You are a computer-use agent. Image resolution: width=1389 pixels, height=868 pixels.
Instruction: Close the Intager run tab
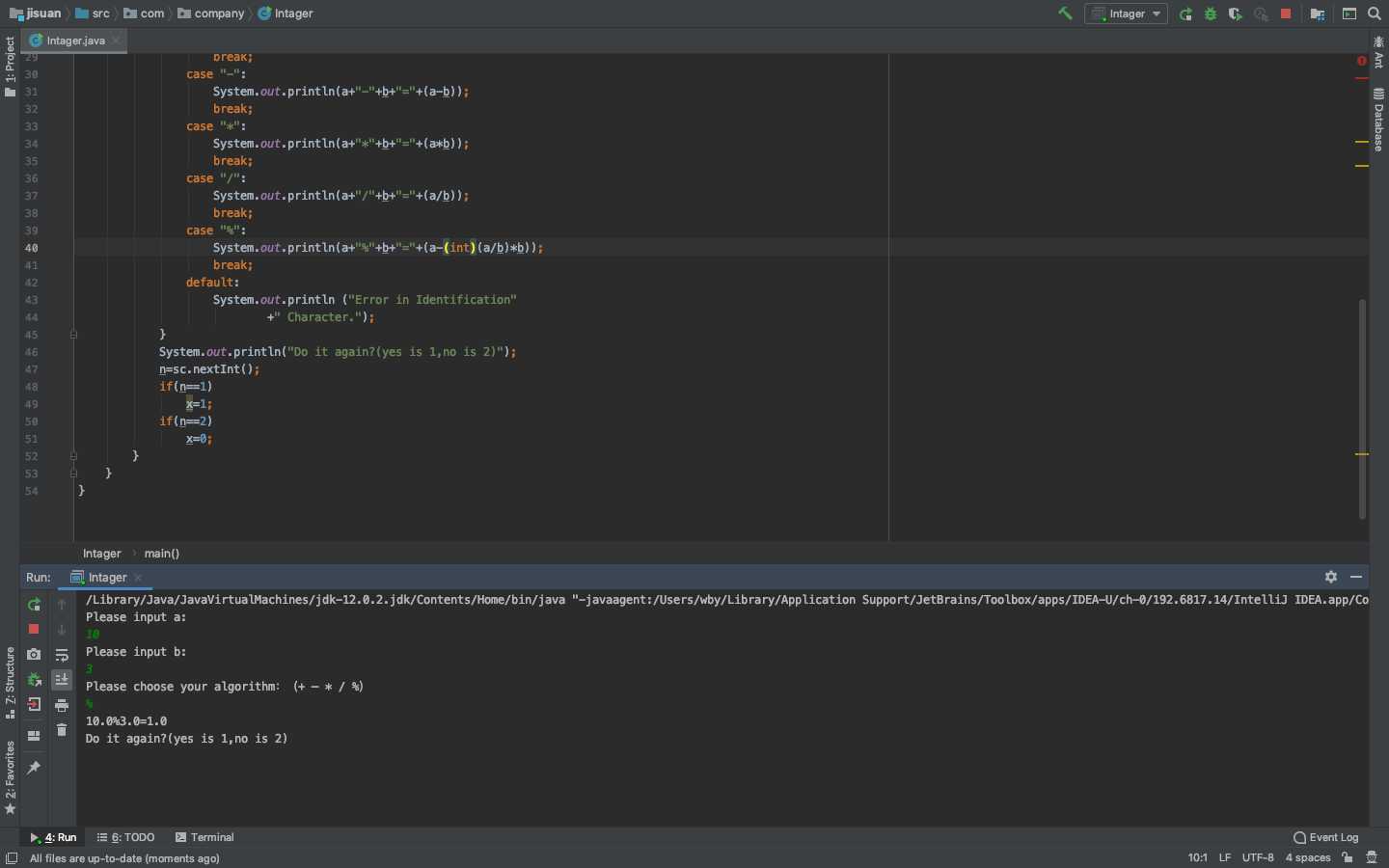pos(138,578)
